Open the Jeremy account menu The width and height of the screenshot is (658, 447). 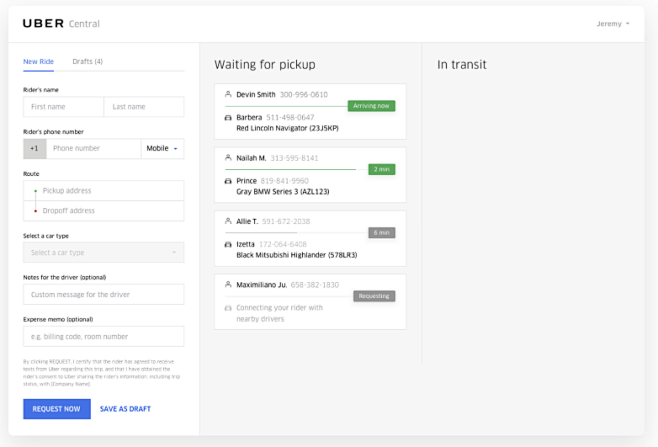[x=613, y=24]
